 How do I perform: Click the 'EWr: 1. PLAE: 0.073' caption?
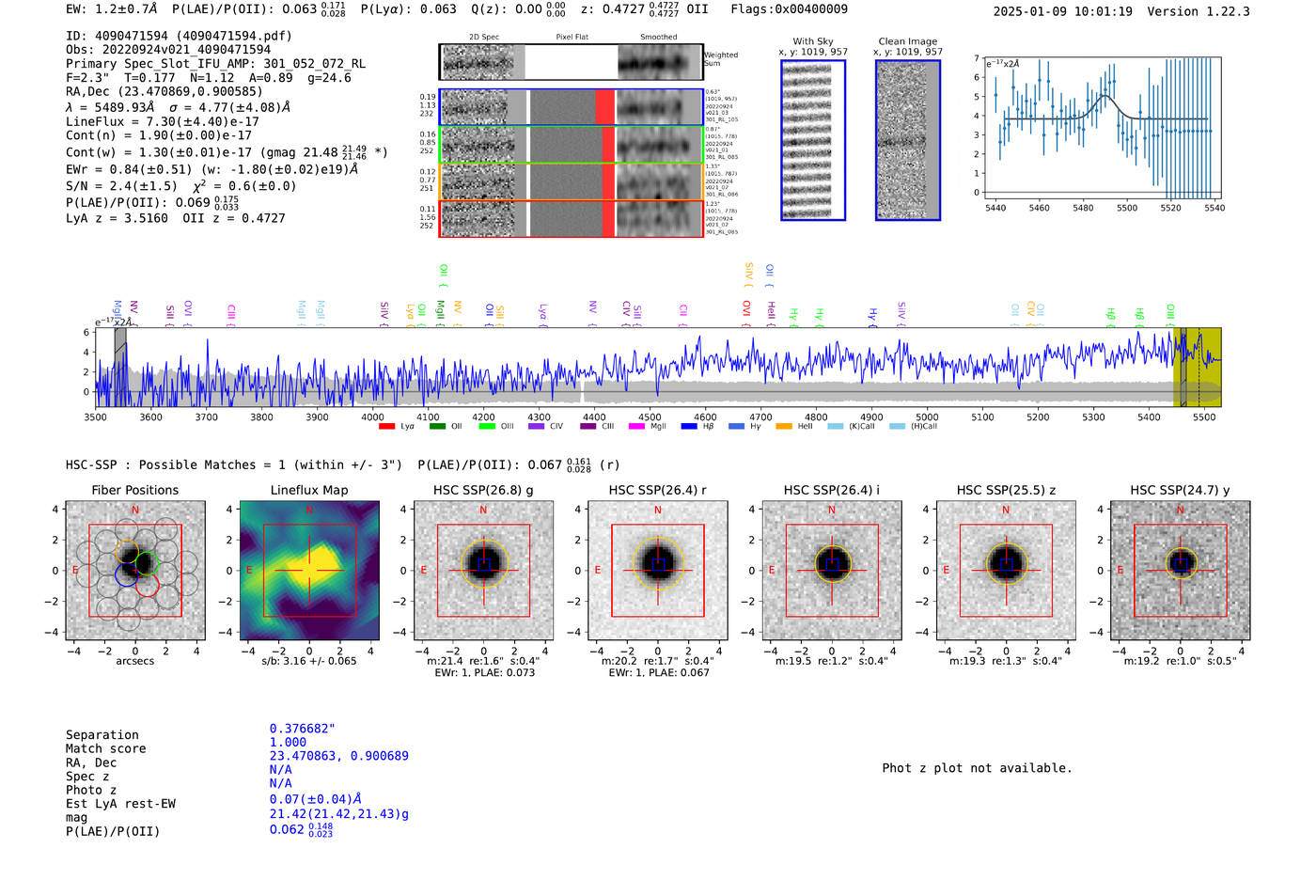coord(484,673)
